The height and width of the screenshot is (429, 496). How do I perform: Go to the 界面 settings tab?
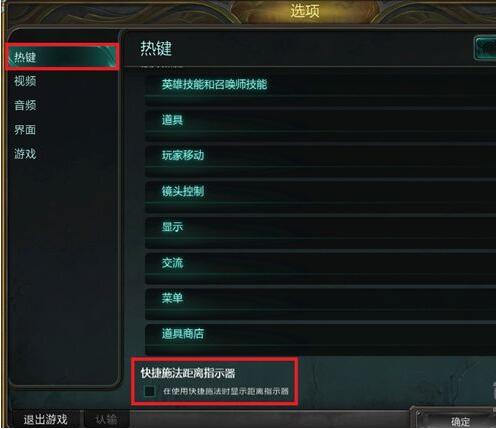coord(25,130)
